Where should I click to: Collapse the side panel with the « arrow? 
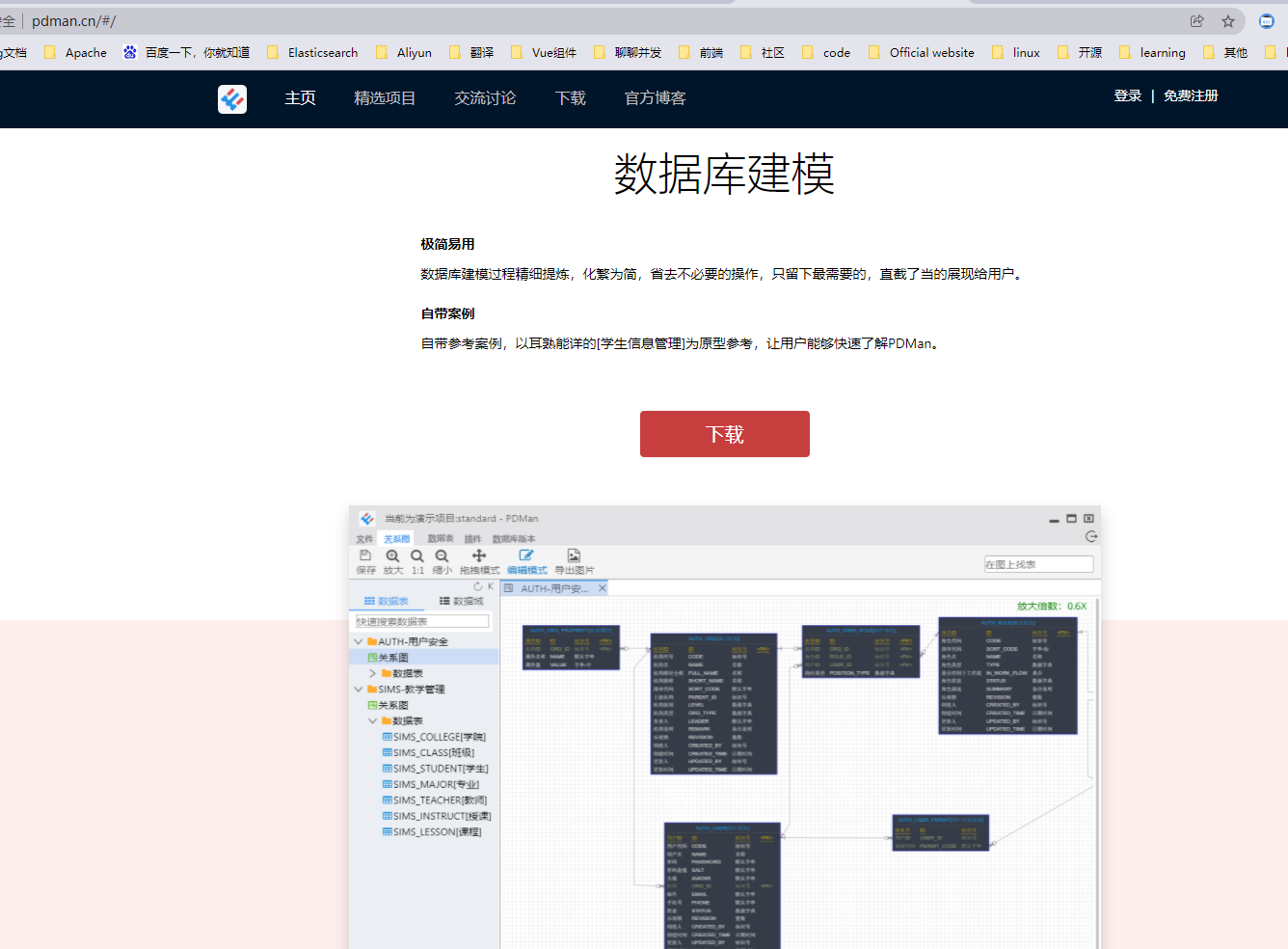tap(491, 586)
